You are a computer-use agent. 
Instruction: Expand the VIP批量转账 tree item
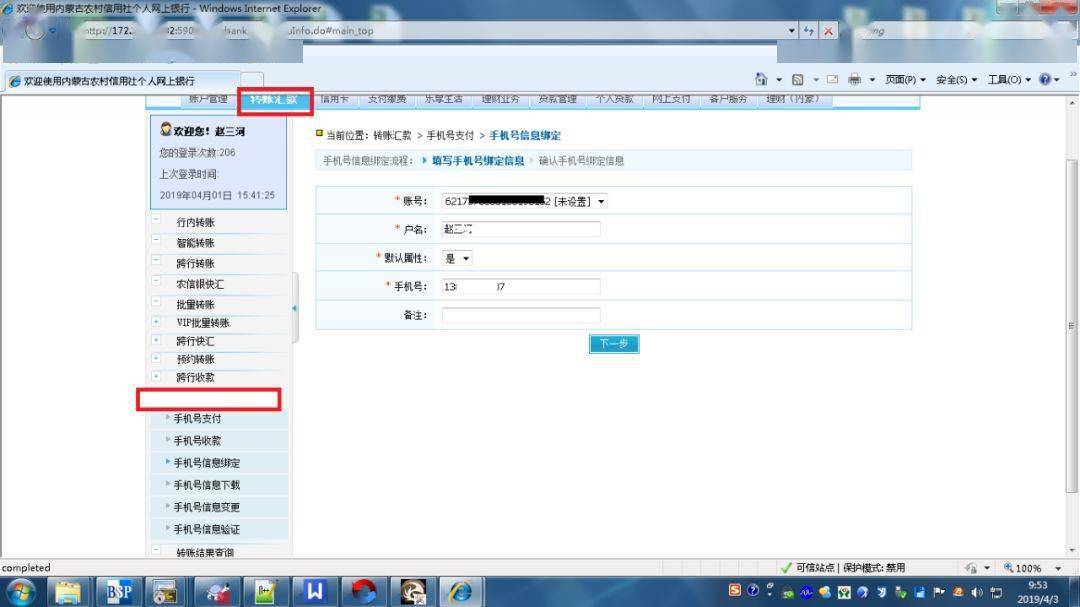point(156,322)
